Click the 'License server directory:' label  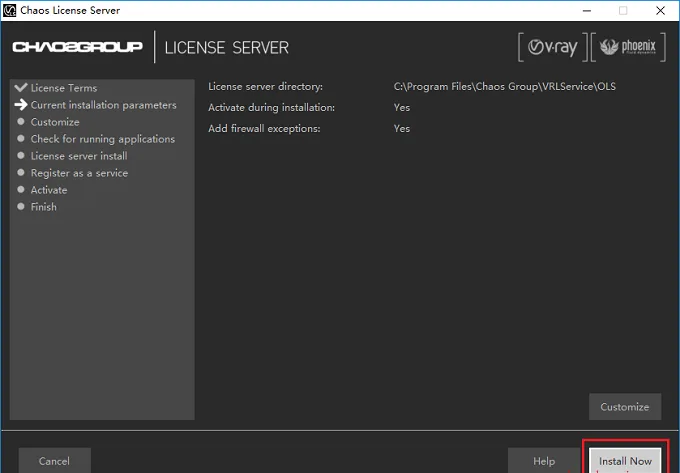coord(265,86)
